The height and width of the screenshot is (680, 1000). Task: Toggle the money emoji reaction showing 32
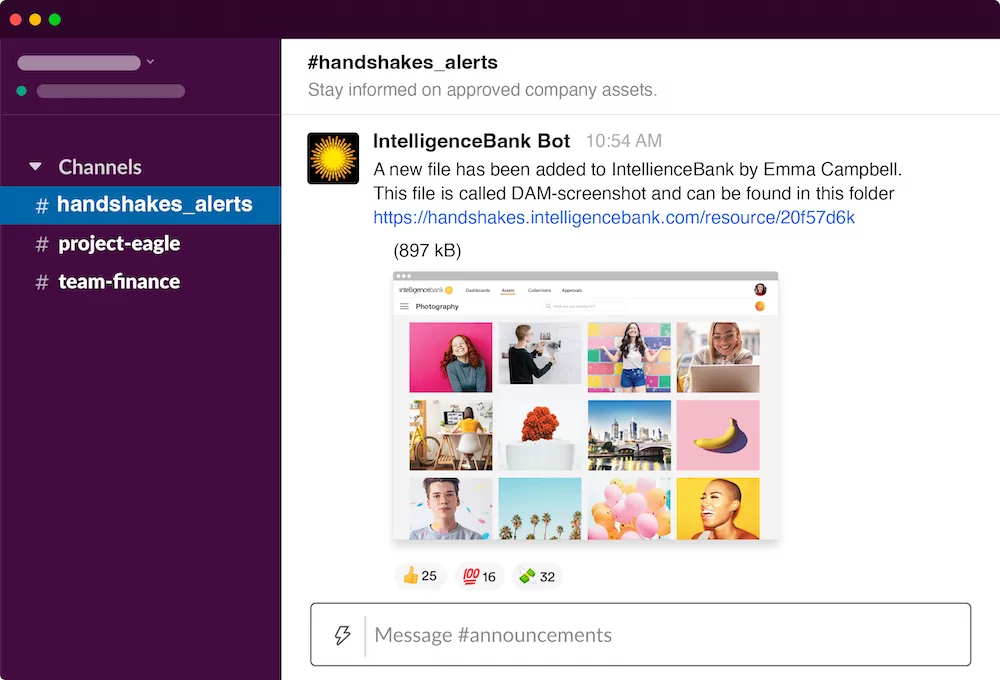[537, 577]
